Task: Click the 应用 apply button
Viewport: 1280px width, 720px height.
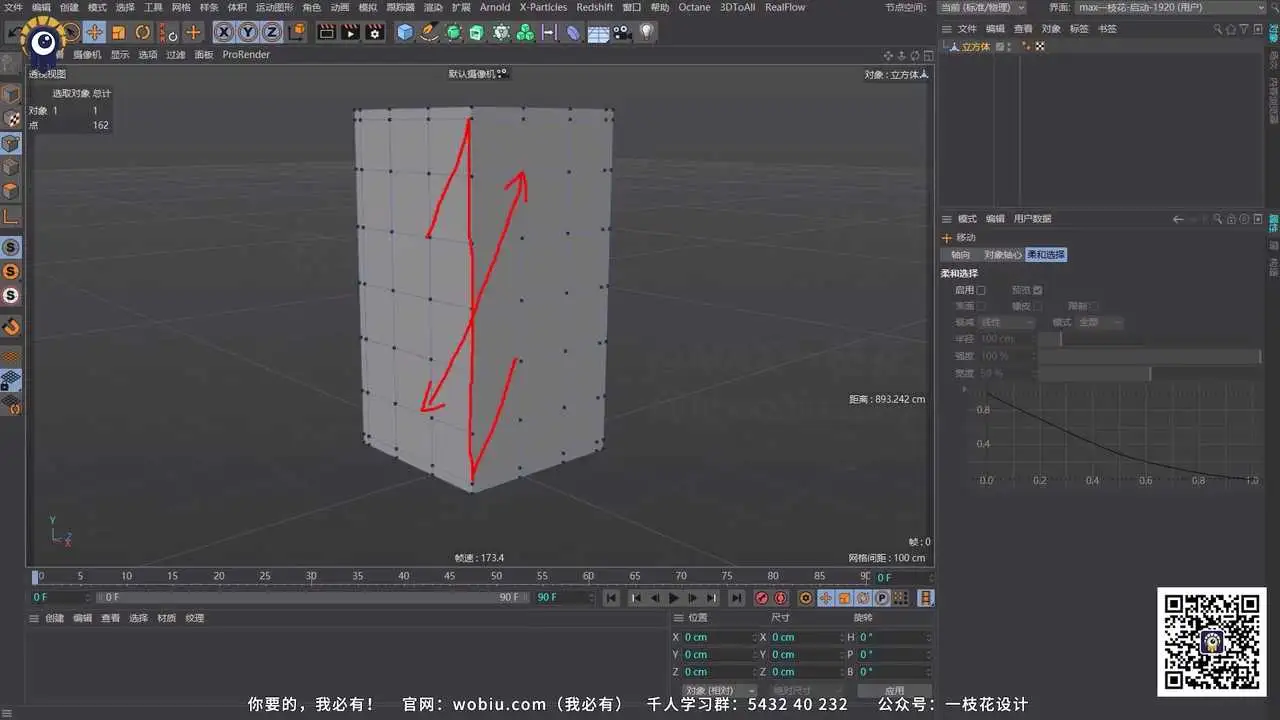Action: pos(894,691)
